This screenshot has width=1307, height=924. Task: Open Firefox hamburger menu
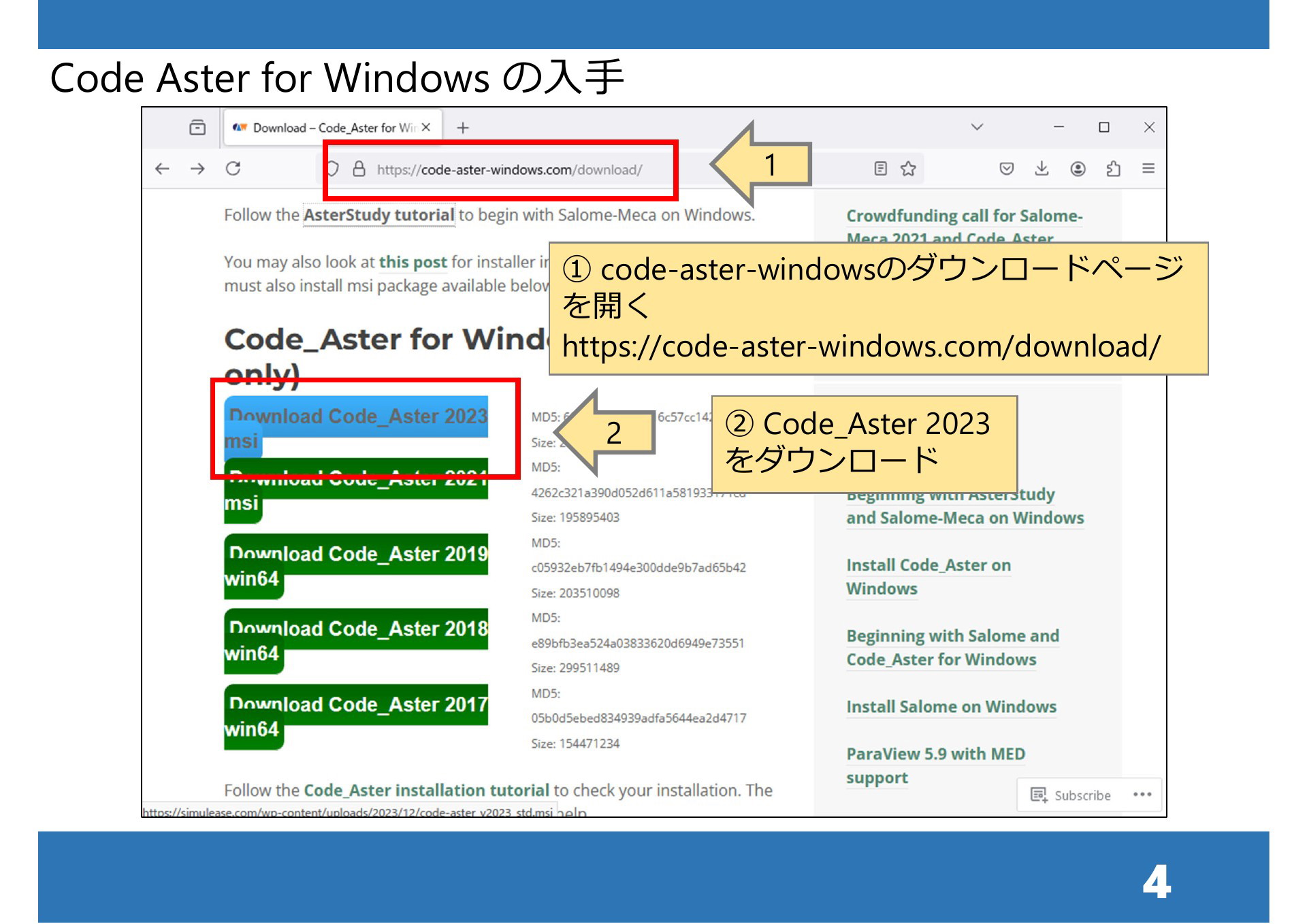[x=1148, y=169]
